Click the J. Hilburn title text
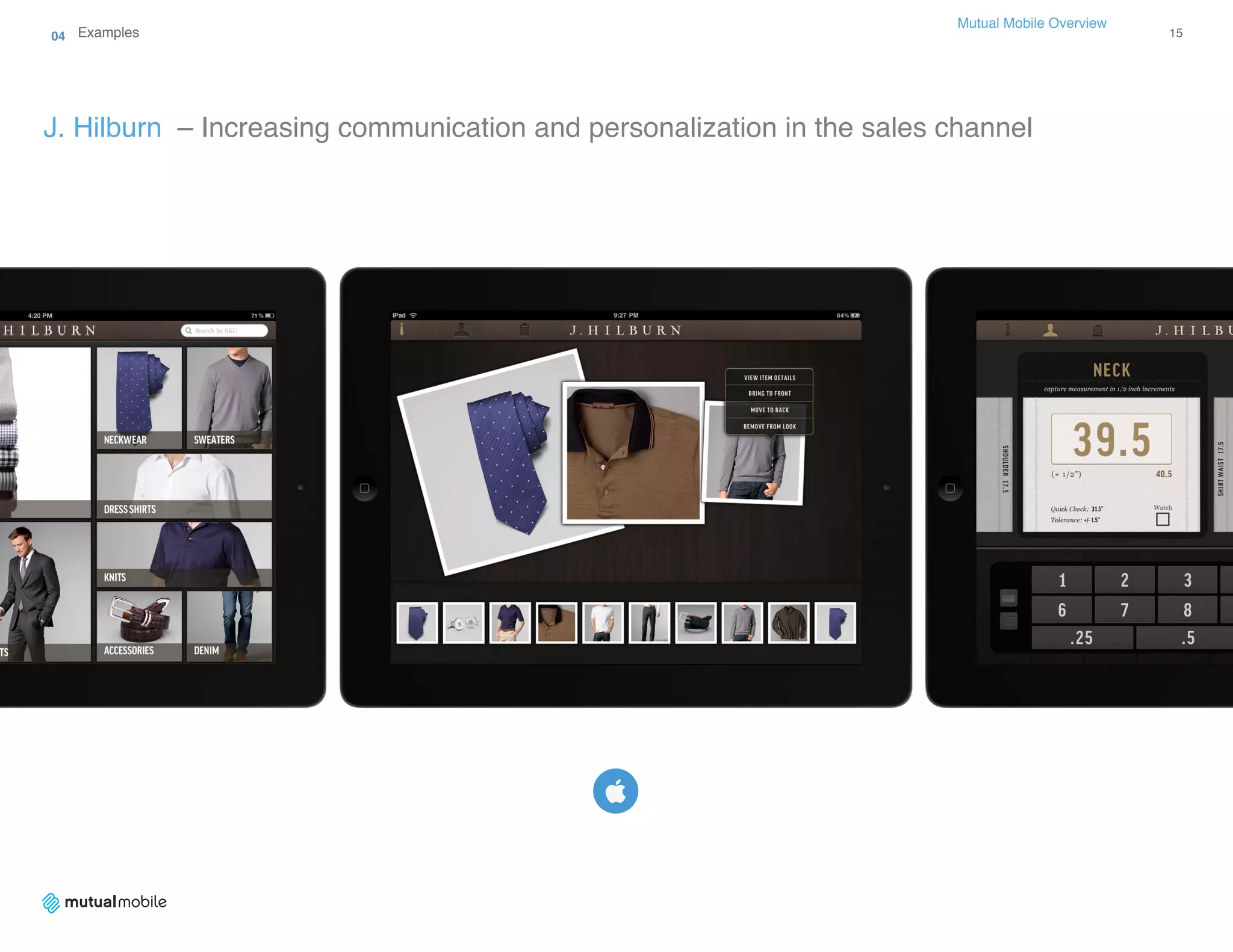Viewport: 1233px width, 952px height. 102,128
